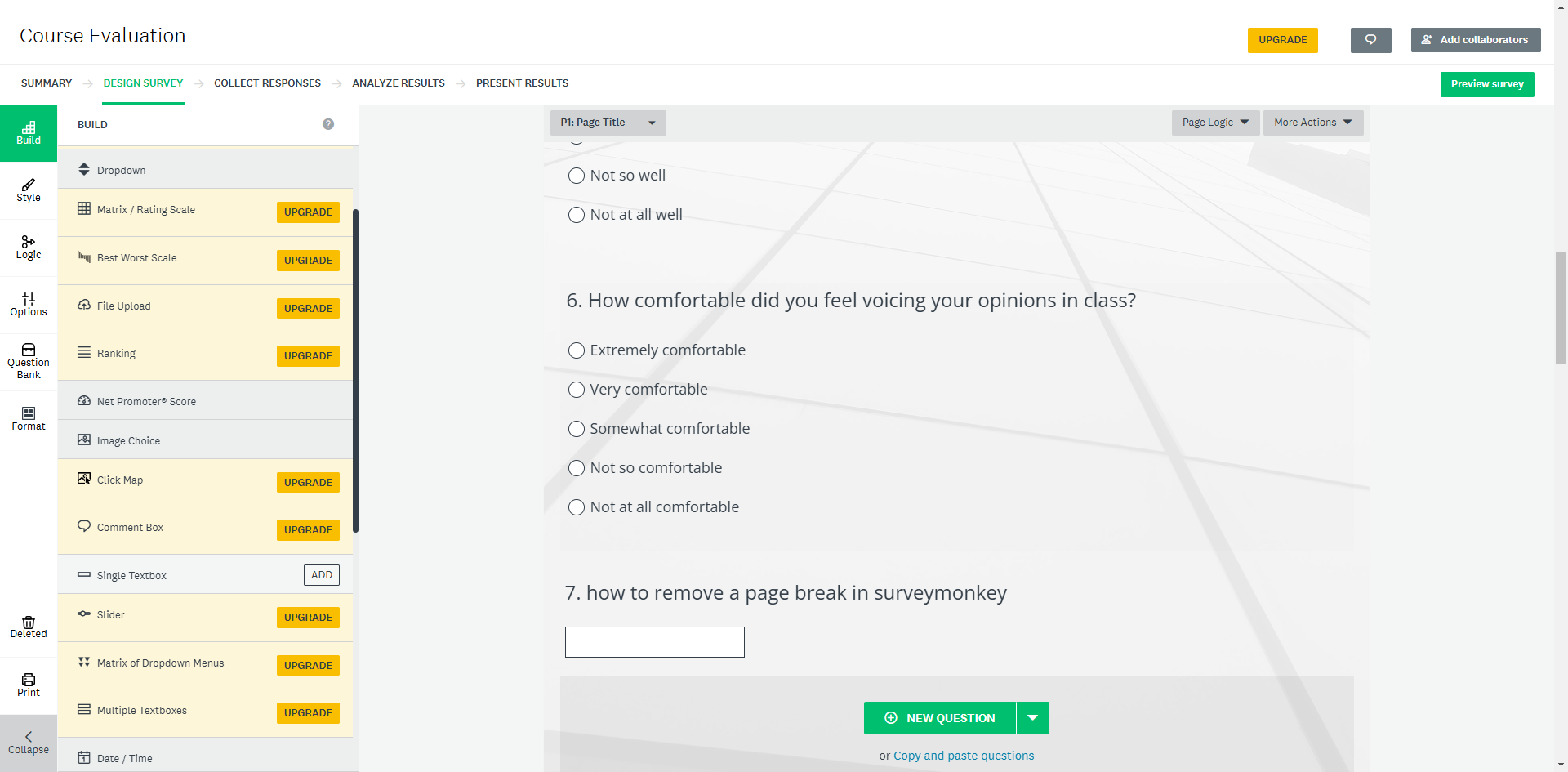Open the More Actions dropdown

point(1312,123)
